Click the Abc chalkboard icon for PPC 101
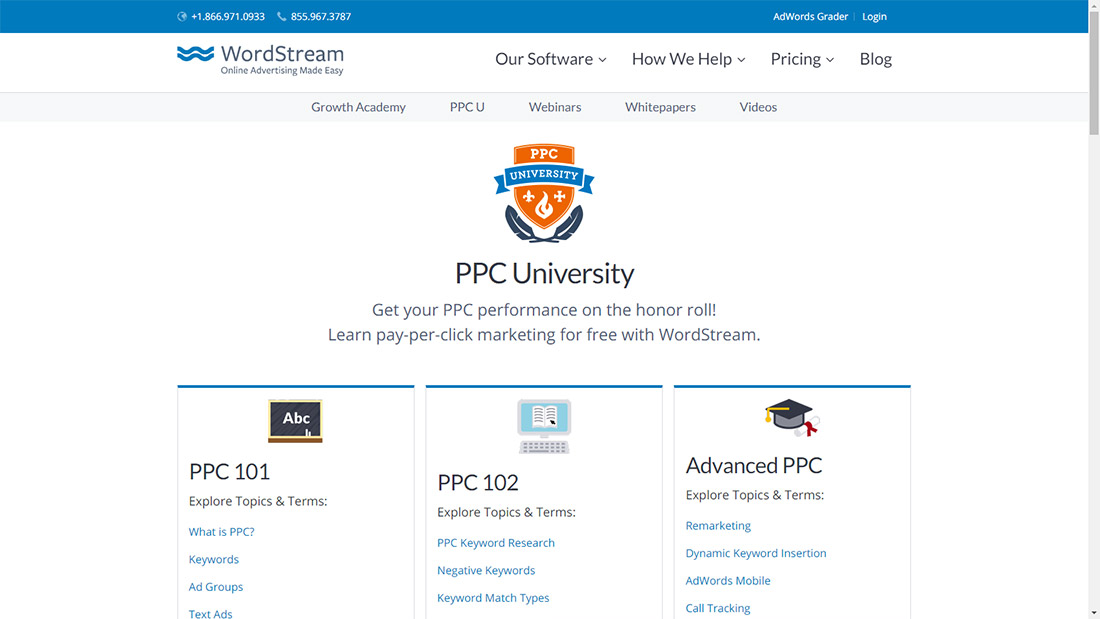Image resolution: width=1100 pixels, height=619 pixels. (x=295, y=420)
